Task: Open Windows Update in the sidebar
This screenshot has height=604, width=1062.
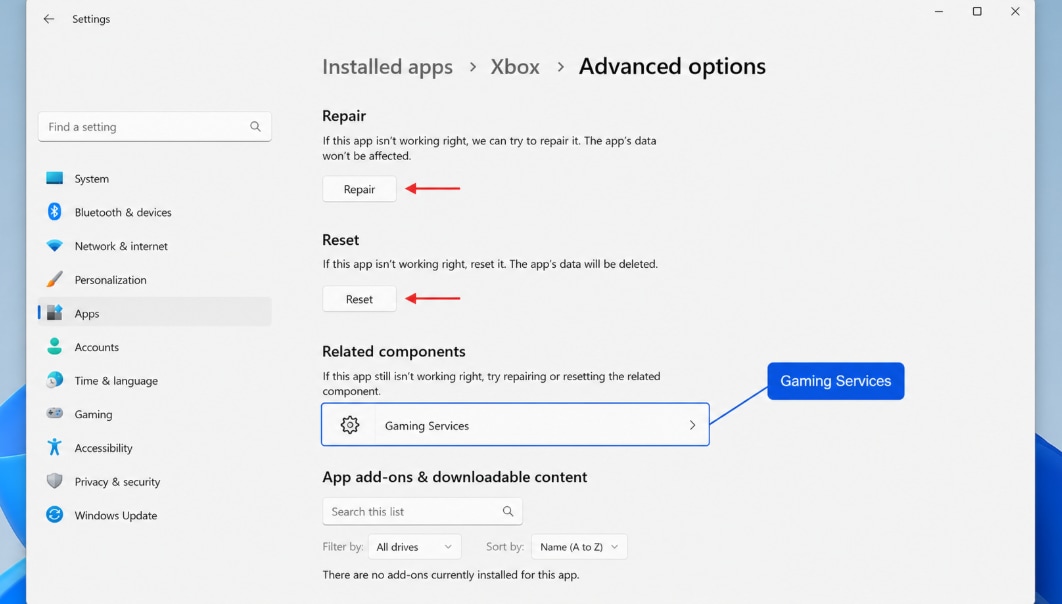Action: point(154,515)
